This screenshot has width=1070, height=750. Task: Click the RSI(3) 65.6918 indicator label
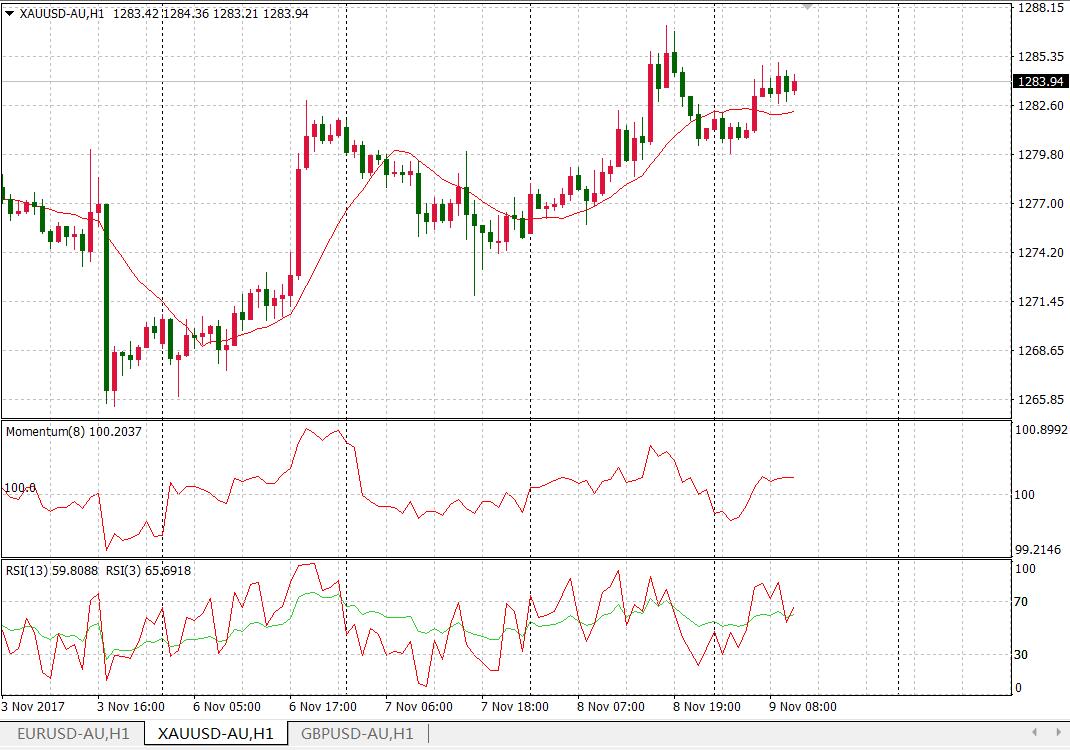click(148, 571)
